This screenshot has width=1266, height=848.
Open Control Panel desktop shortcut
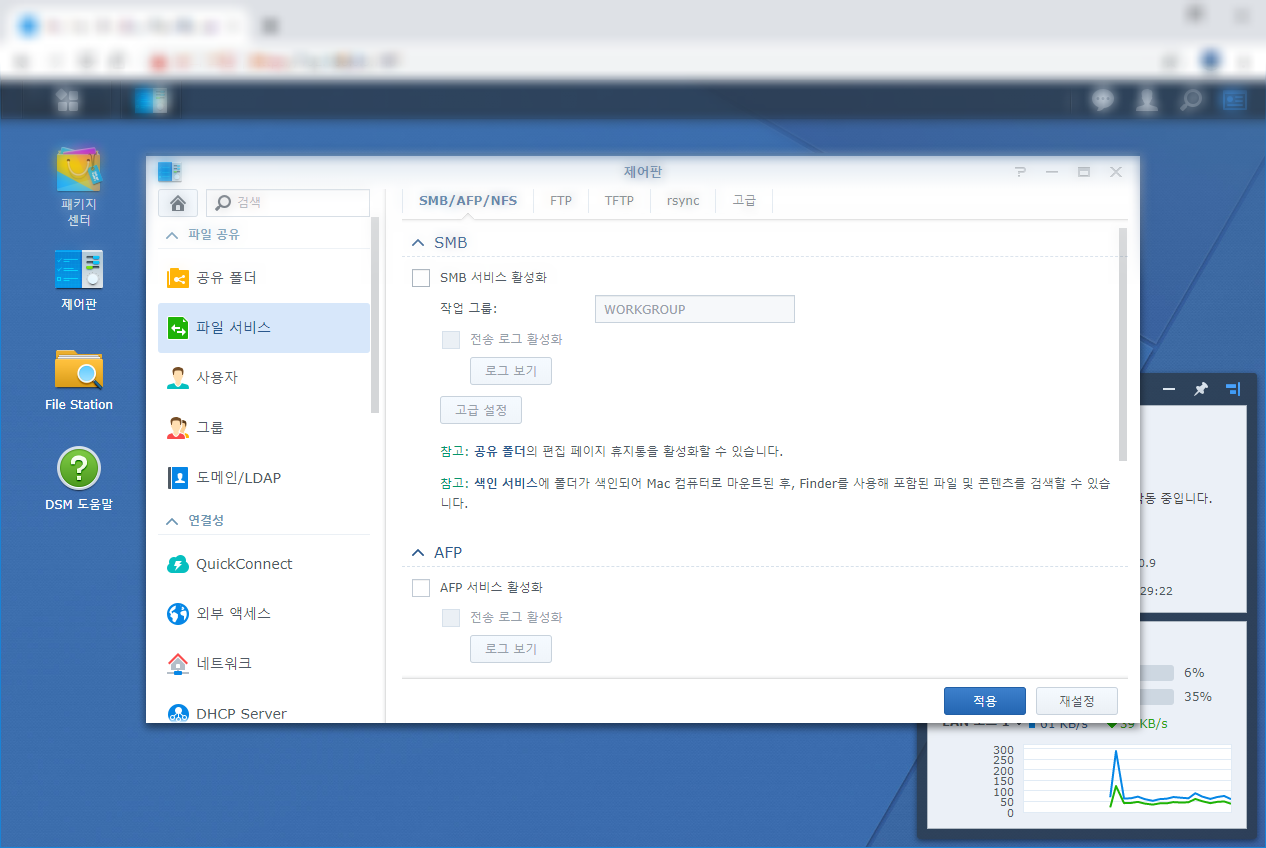79,281
